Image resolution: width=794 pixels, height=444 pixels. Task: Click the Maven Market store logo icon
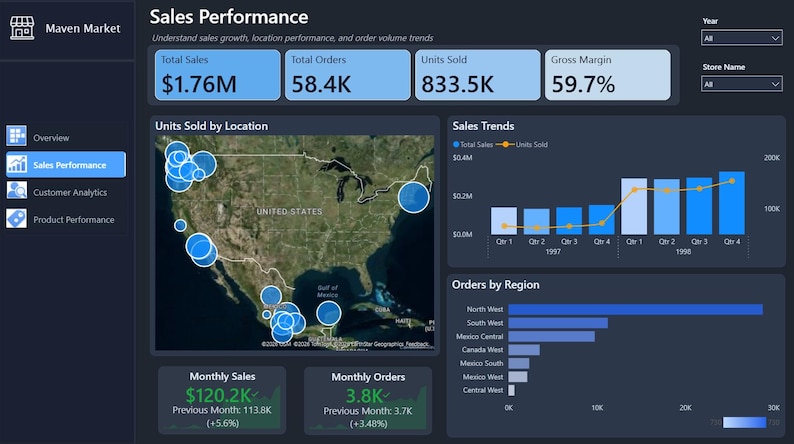22,28
